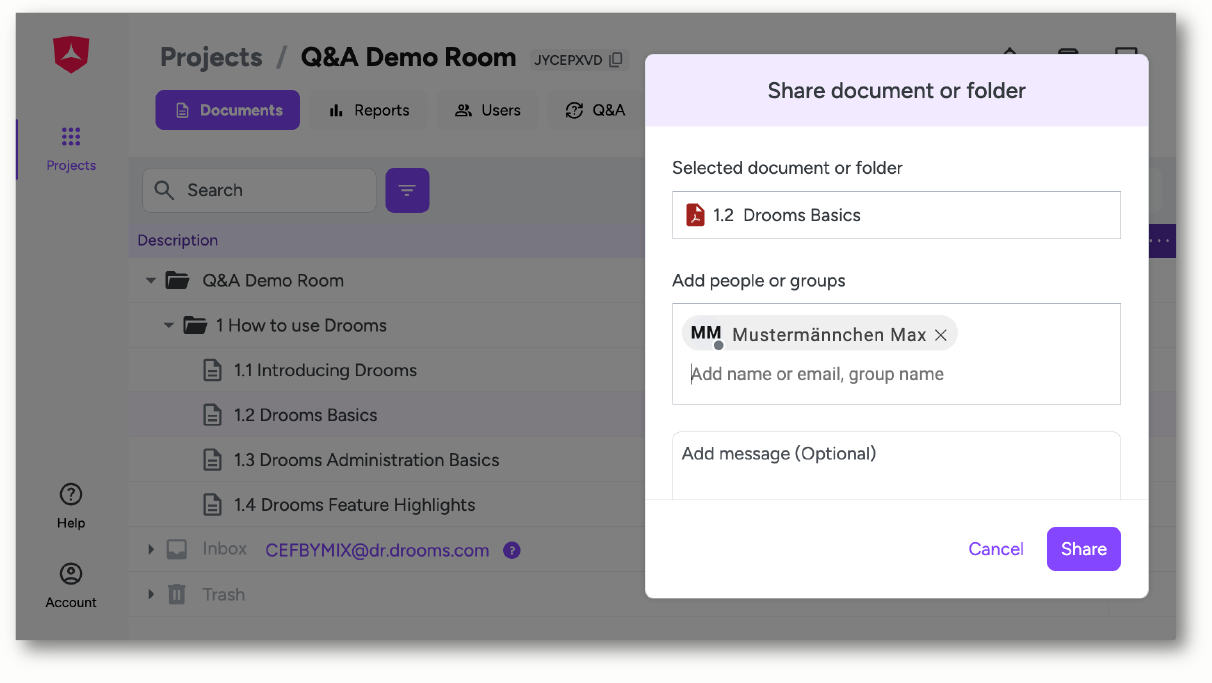Screen dimensions: 1212x683
Task: Click the Q&A Demo Room folder icon
Action: point(177,280)
